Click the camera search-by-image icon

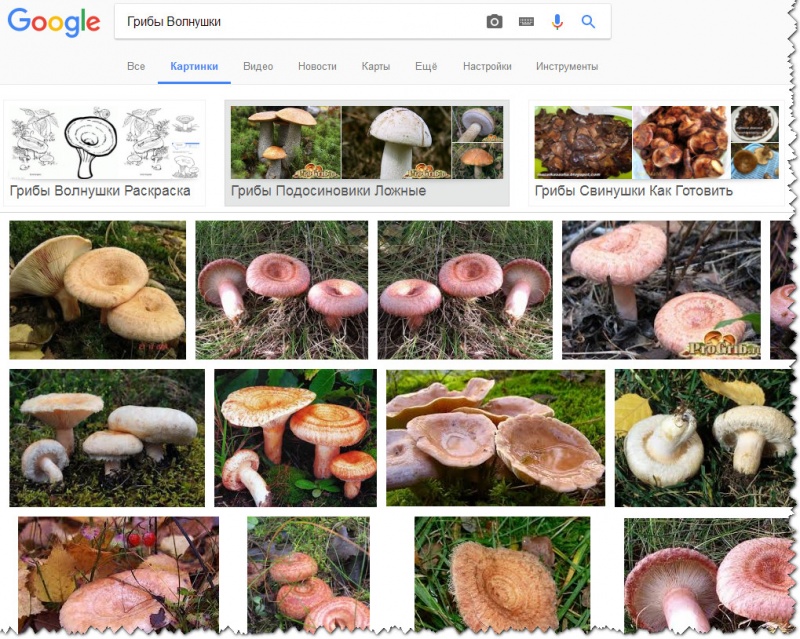494,21
